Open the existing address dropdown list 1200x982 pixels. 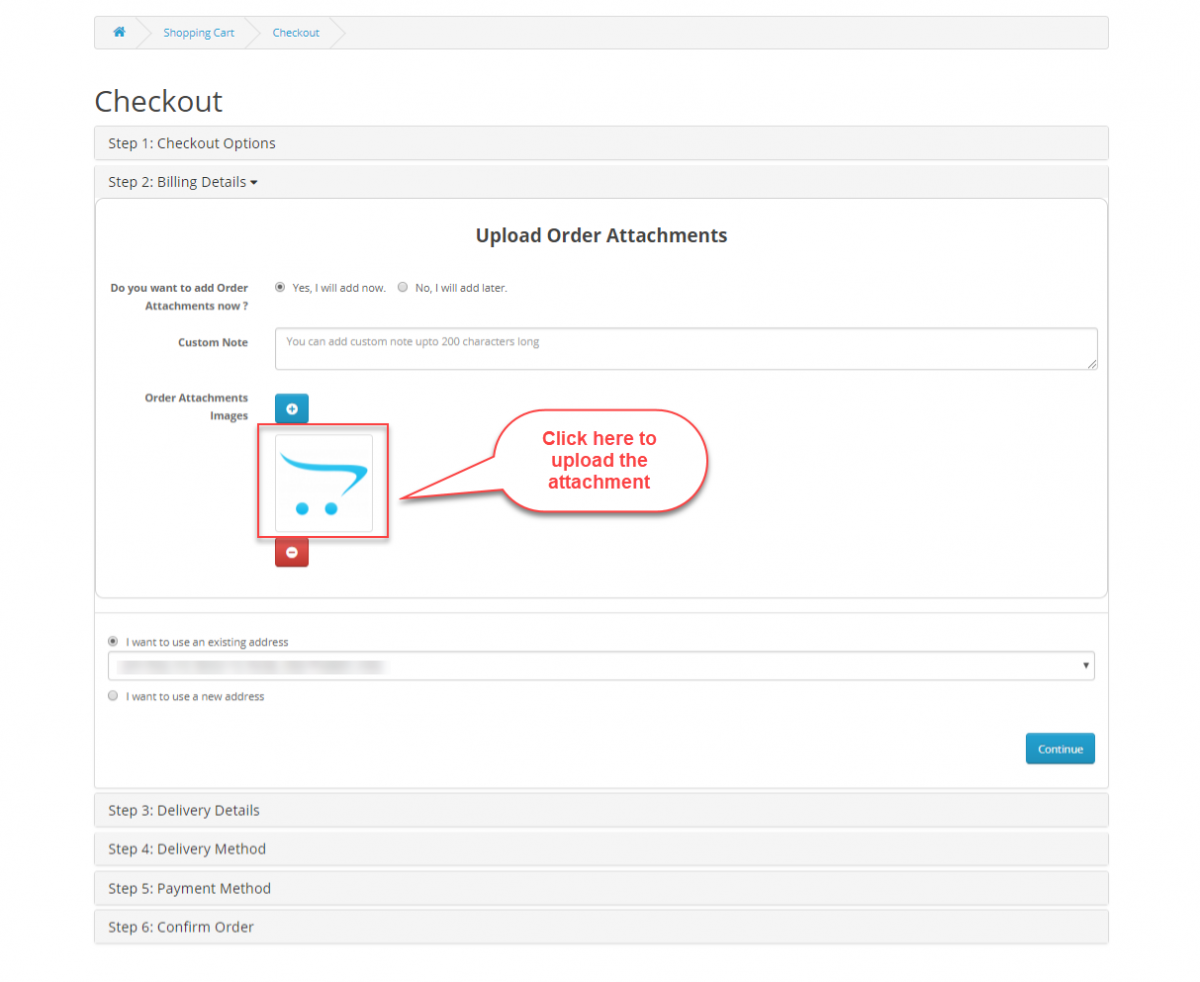pyautogui.click(x=600, y=665)
